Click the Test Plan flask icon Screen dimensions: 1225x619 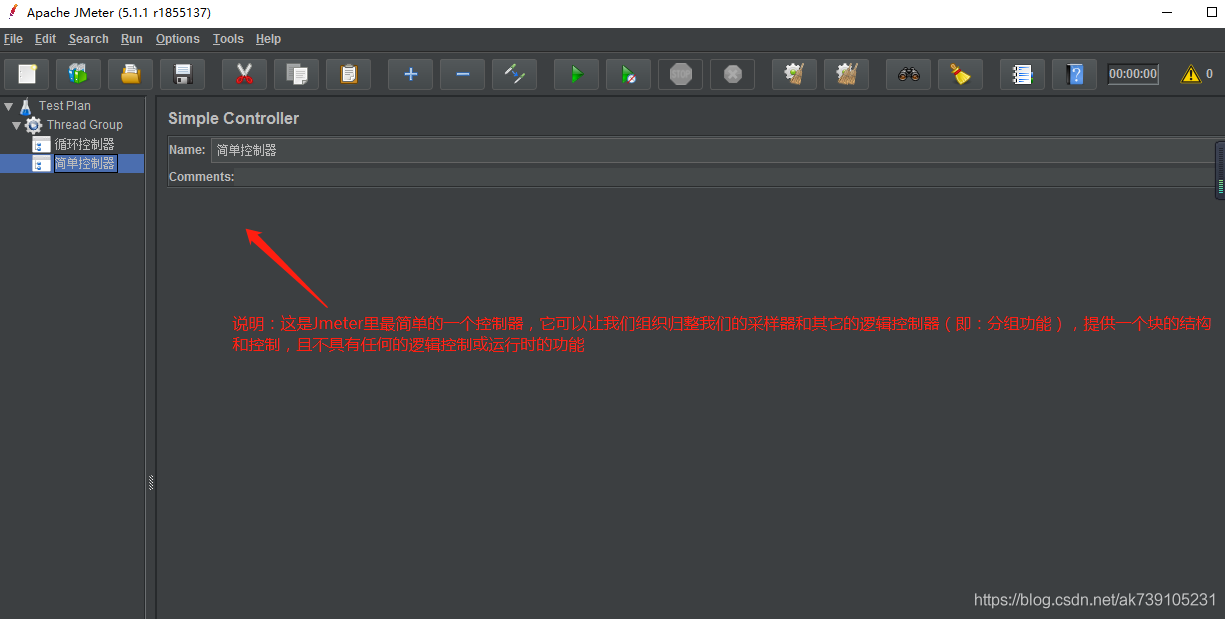click(x=26, y=106)
